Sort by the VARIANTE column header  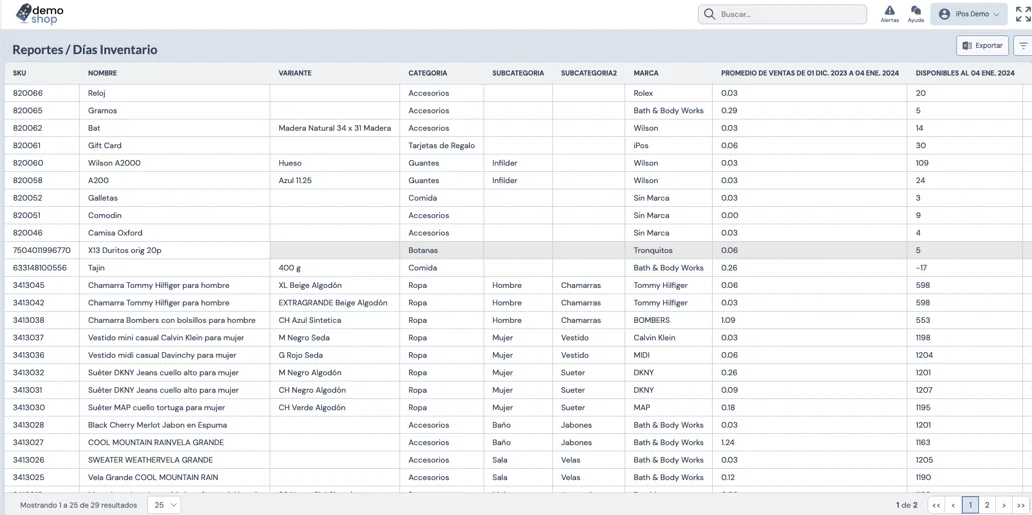pyautogui.click(x=295, y=73)
